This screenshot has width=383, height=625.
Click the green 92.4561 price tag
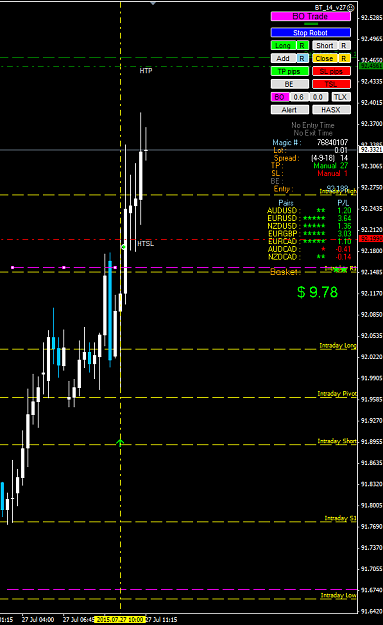point(371,66)
